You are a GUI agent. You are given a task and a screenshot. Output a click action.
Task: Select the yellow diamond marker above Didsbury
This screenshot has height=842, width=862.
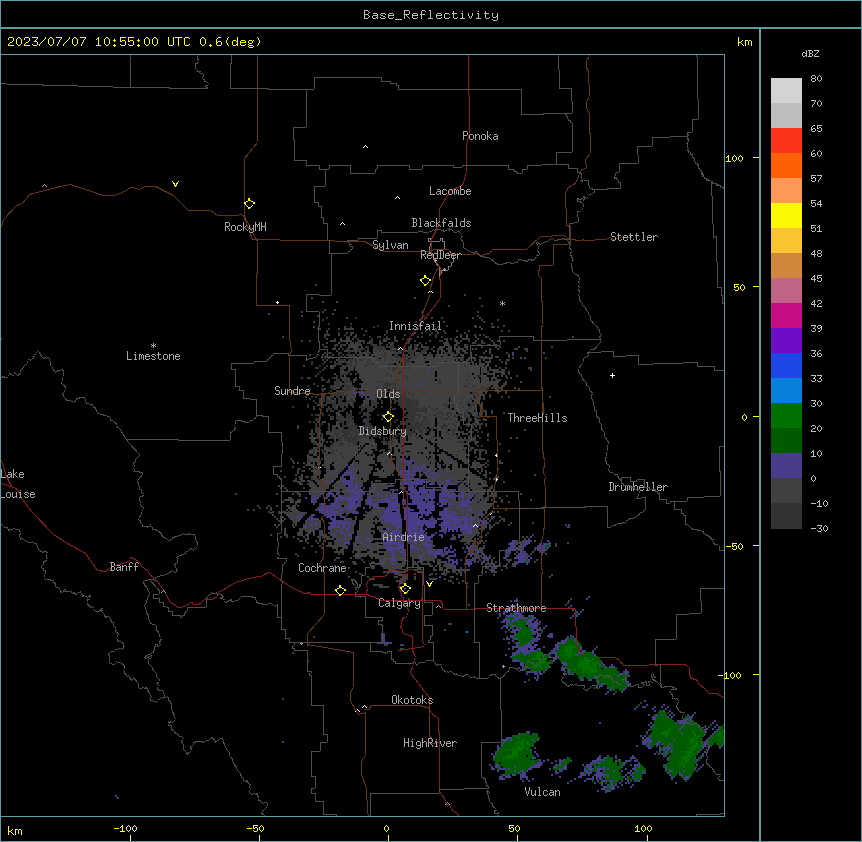(x=388, y=416)
